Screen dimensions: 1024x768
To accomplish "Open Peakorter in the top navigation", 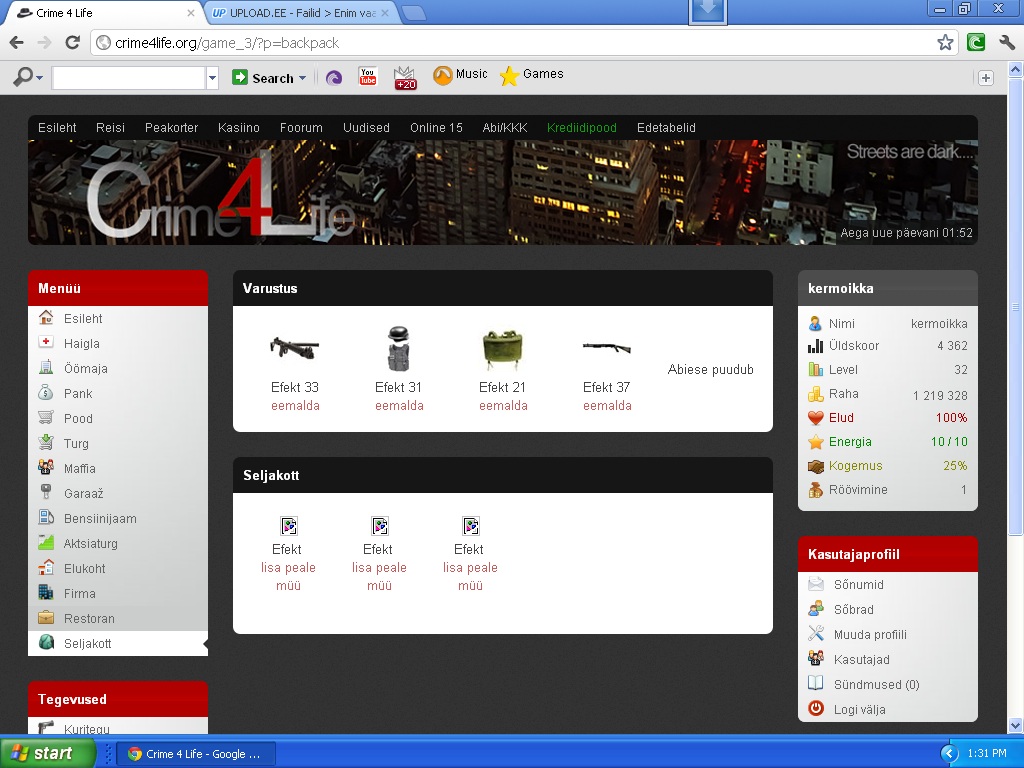I will 171,128.
